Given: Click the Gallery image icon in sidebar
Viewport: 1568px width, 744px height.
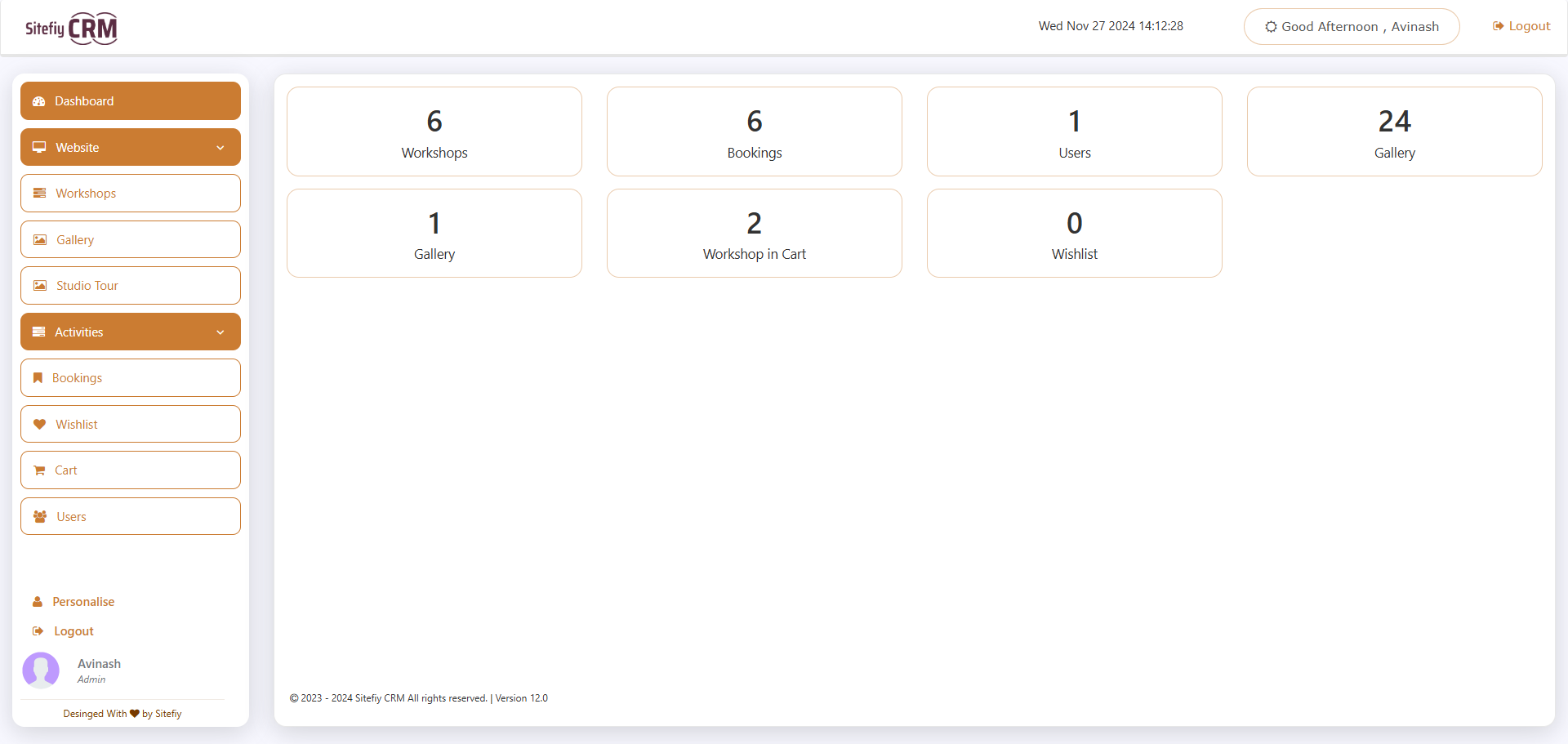Looking at the screenshot, I should point(40,240).
